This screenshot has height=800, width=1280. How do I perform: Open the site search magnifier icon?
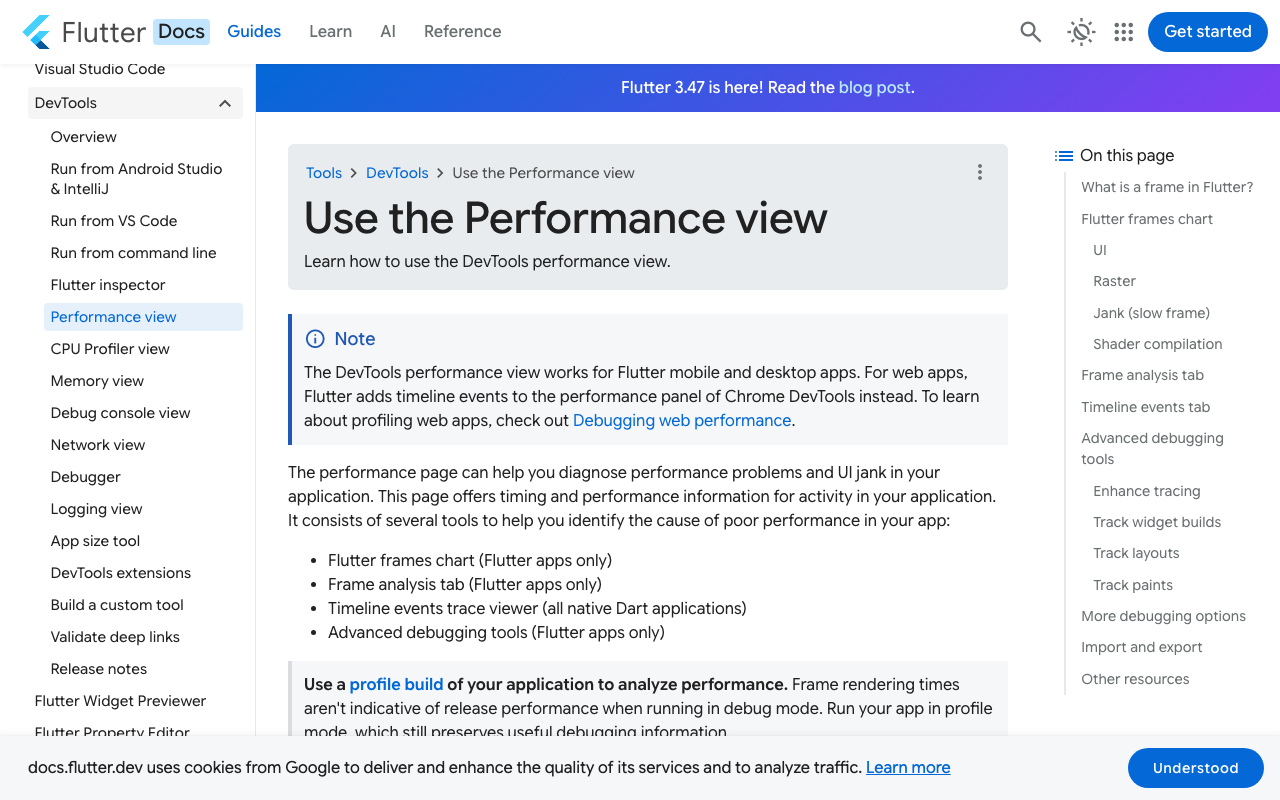(x=1031, y=32)
